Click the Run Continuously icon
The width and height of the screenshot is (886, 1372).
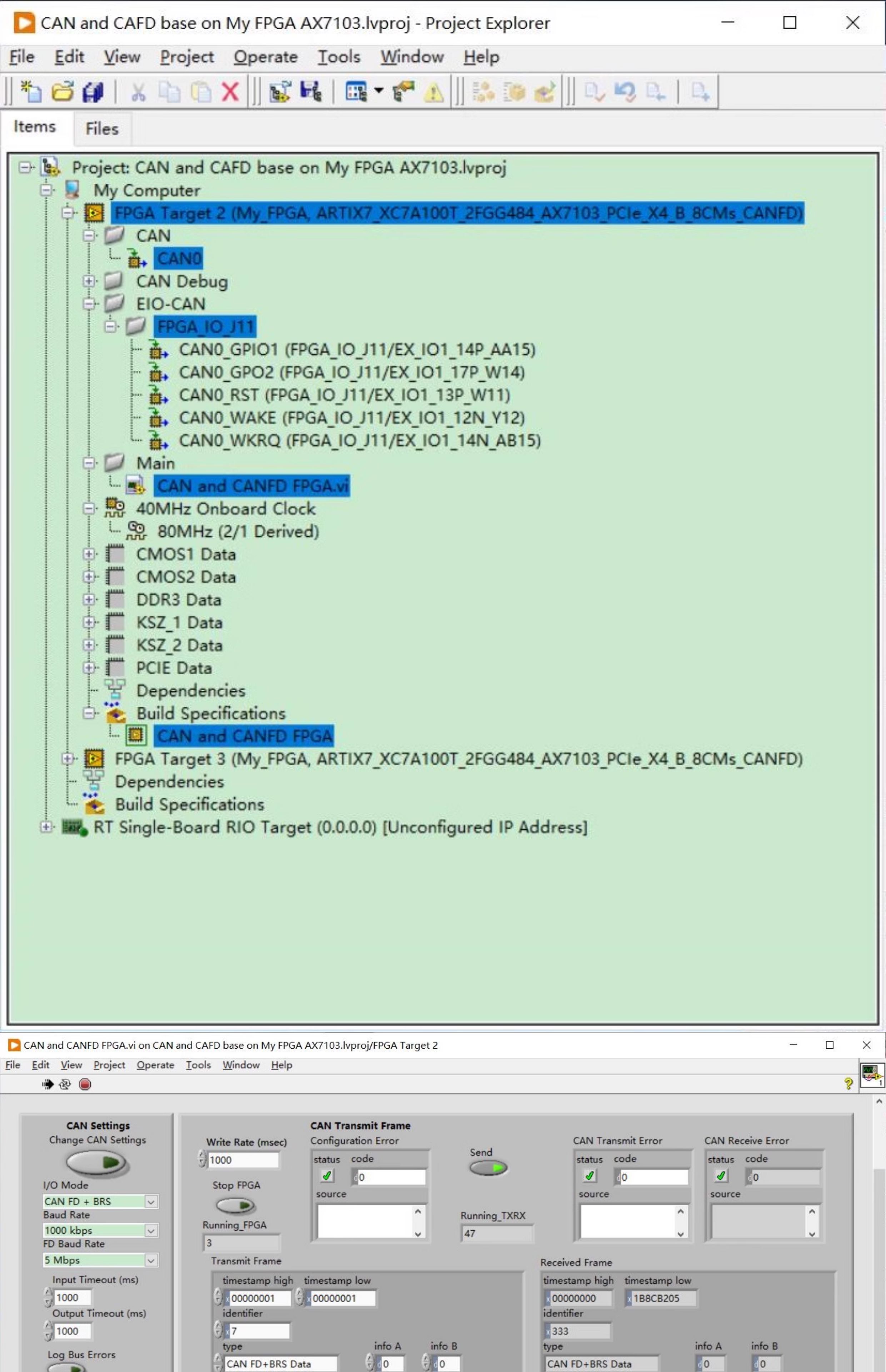65,1084
